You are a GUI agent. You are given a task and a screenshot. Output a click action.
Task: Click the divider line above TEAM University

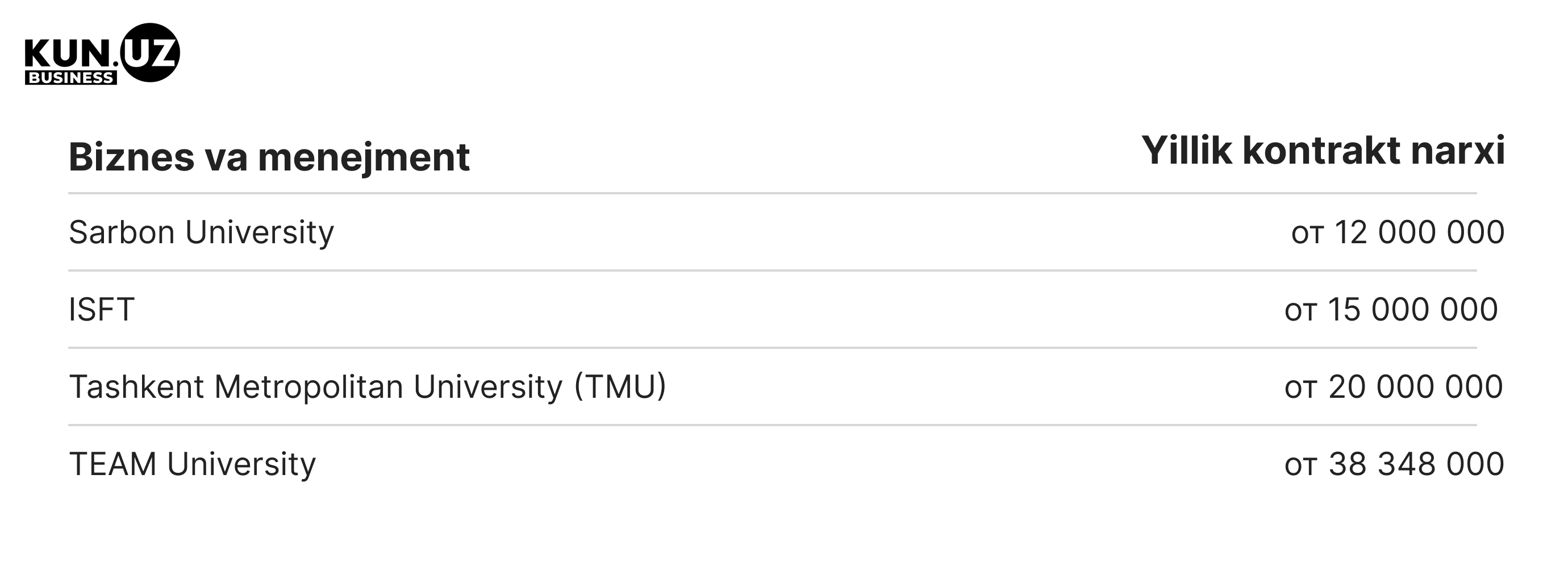tap(773, 426)
